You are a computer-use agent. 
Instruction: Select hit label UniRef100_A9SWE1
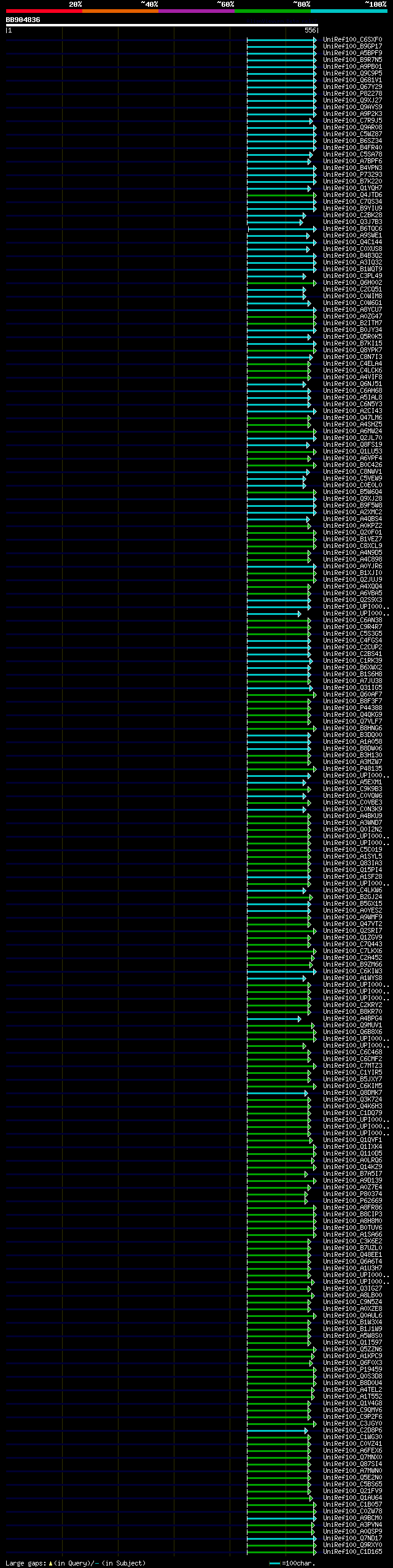(352, 236)
